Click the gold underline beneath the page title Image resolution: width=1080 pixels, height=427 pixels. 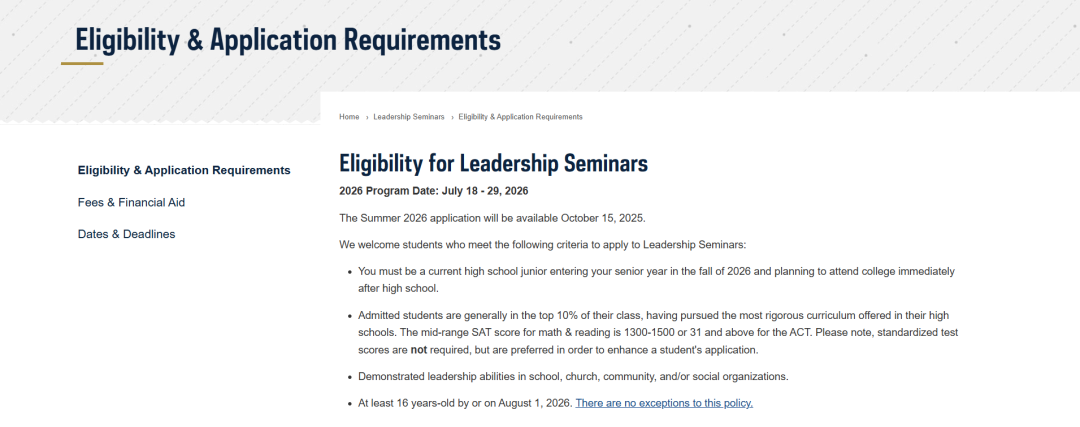tap(82, 64)
